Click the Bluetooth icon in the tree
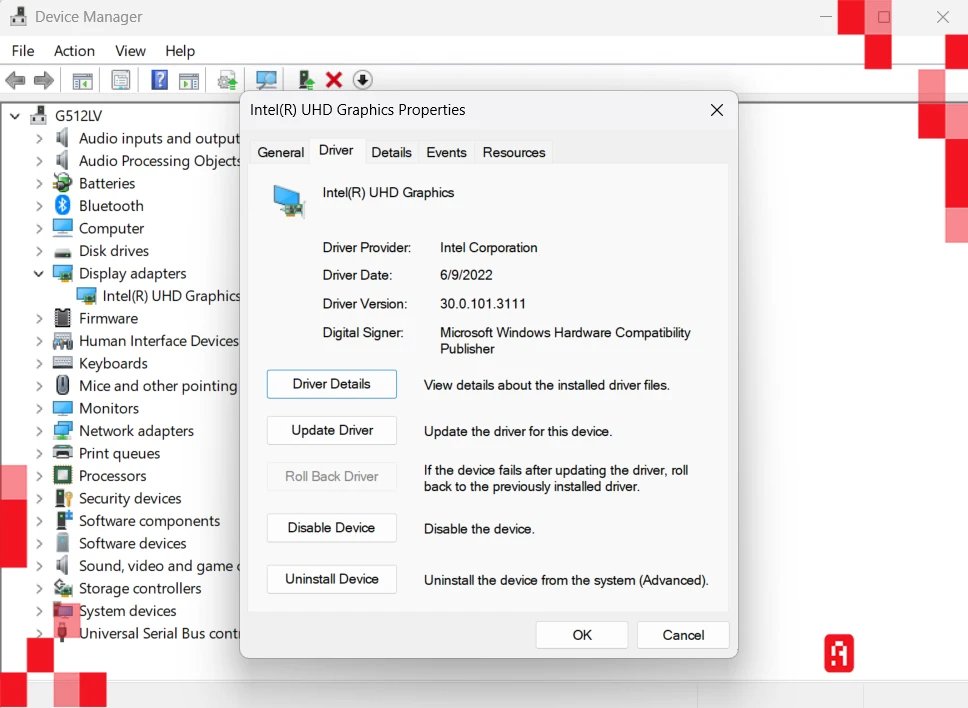968x708 pixels. 62,206
